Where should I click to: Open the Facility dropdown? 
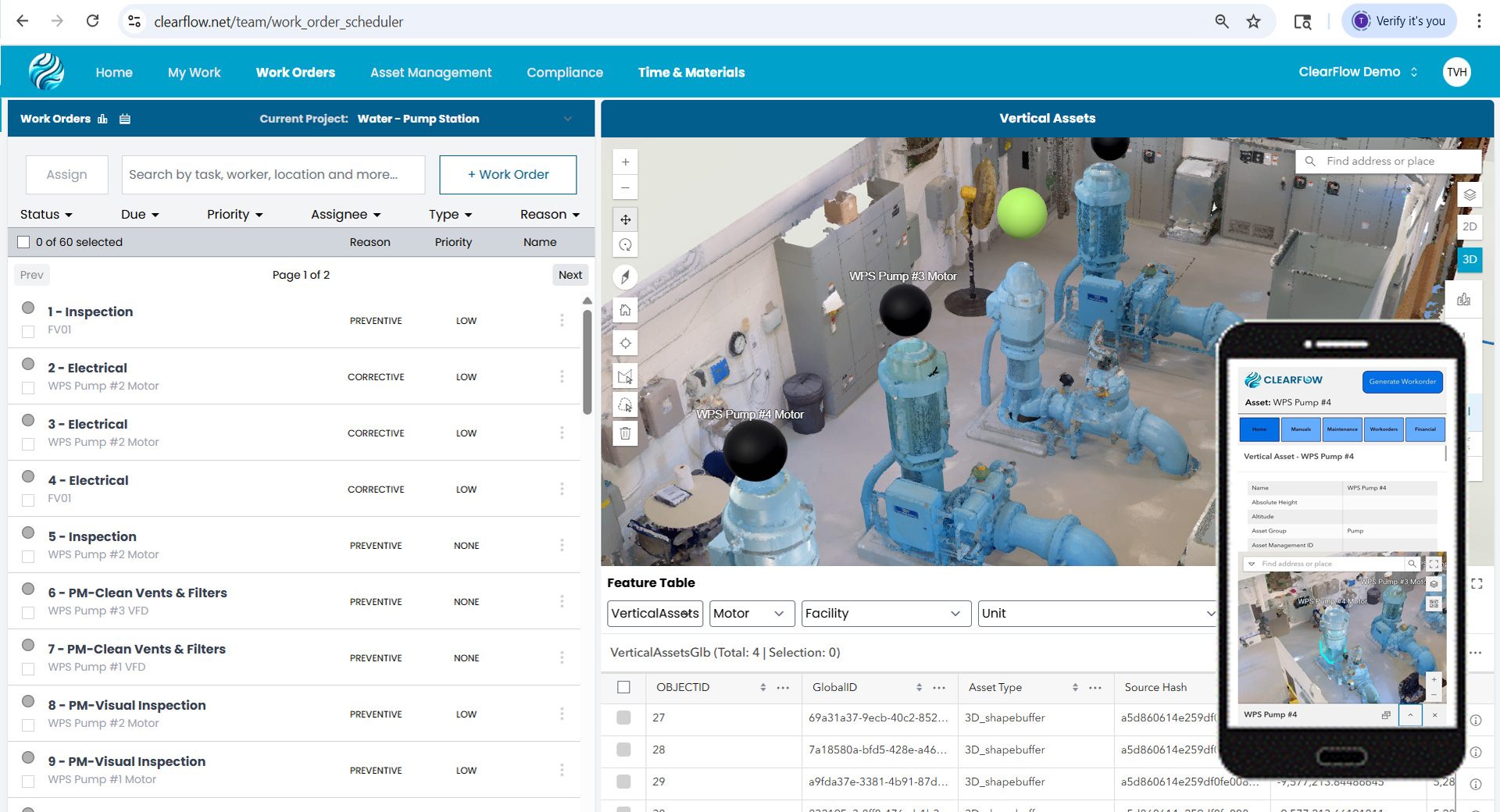click(x=886, y=613)
